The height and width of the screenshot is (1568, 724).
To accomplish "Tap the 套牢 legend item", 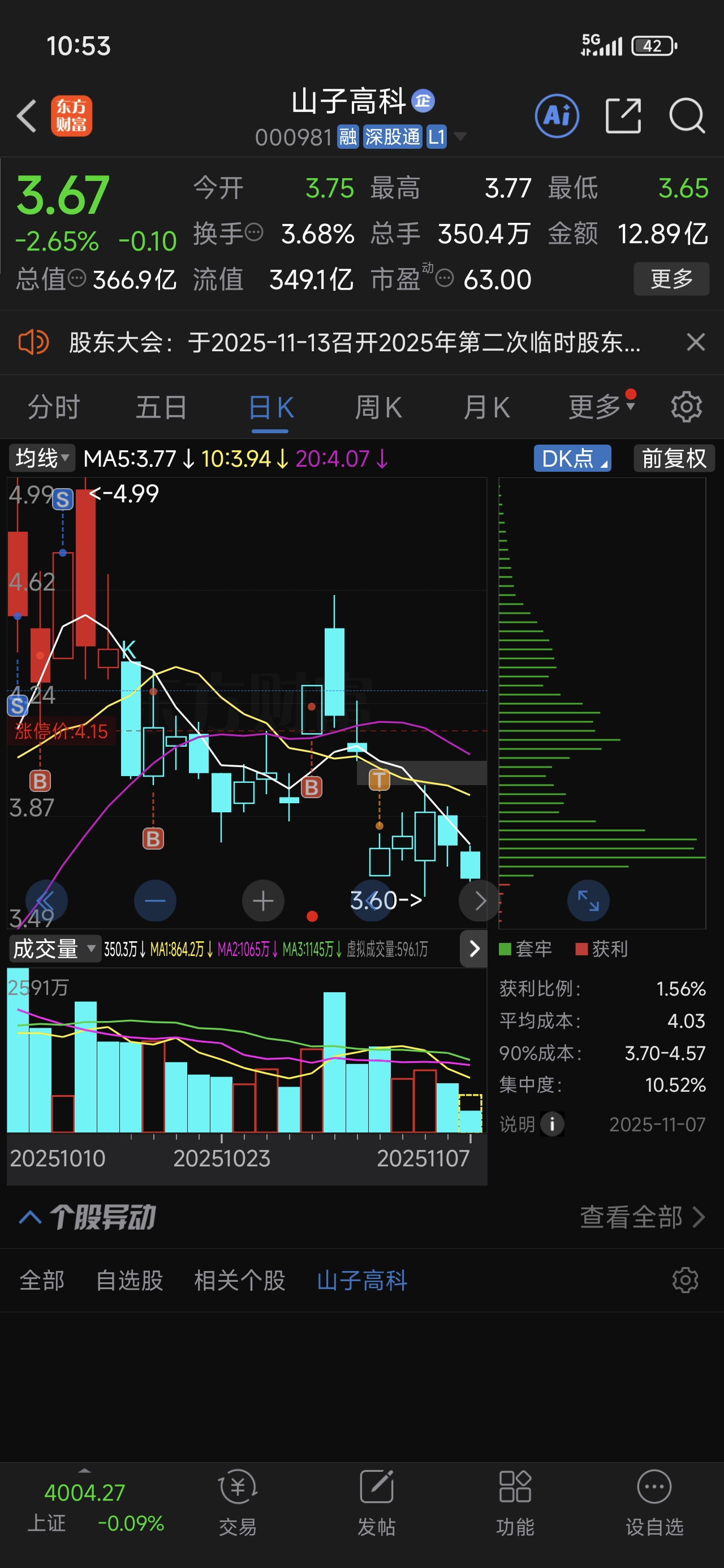I will [x=525, y=949].
